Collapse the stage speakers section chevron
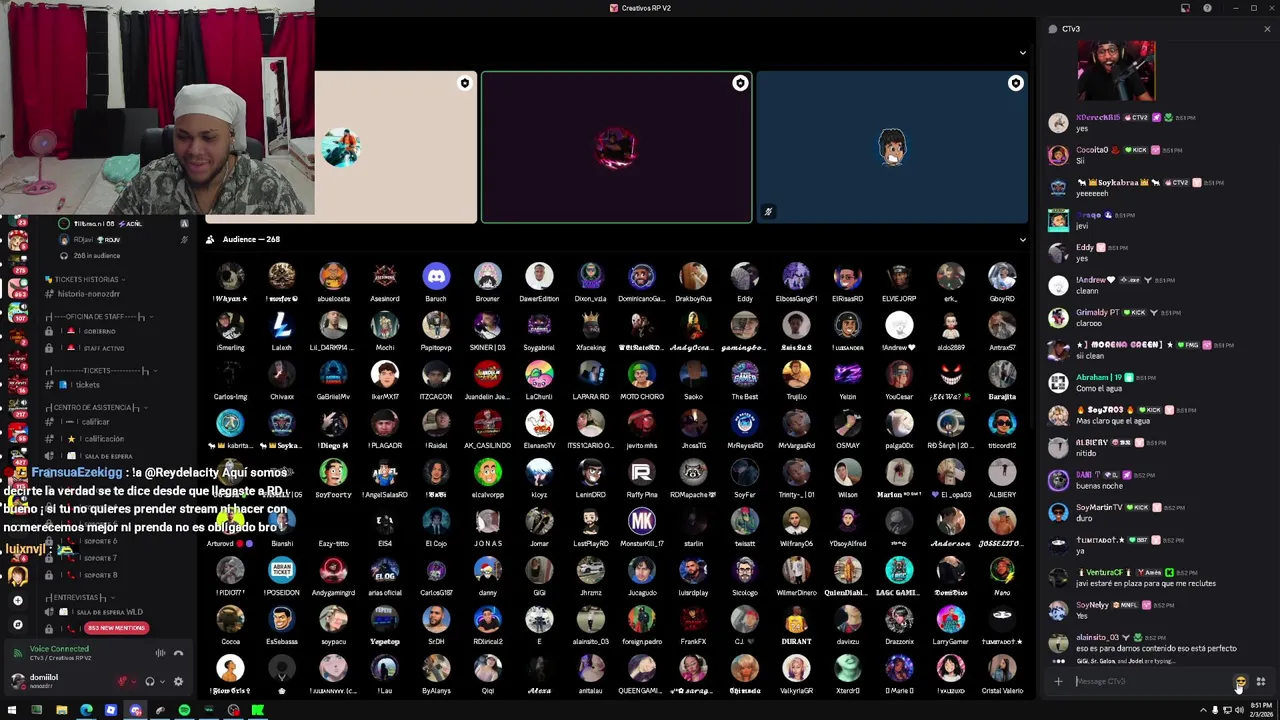 point(1022,53)
